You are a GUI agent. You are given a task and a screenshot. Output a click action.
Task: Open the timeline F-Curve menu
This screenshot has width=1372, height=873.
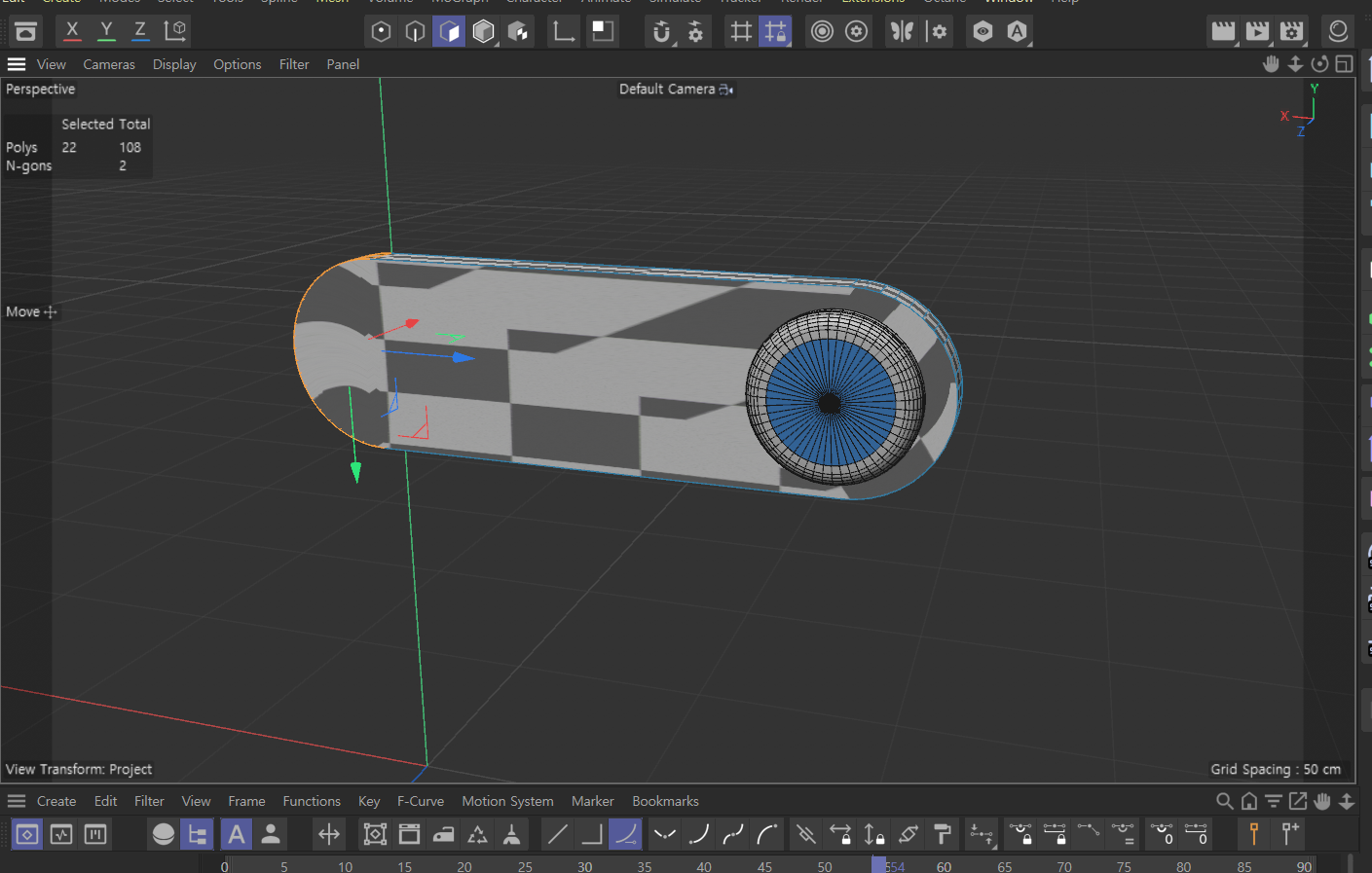pyautogui.click(x=421, y=801)
